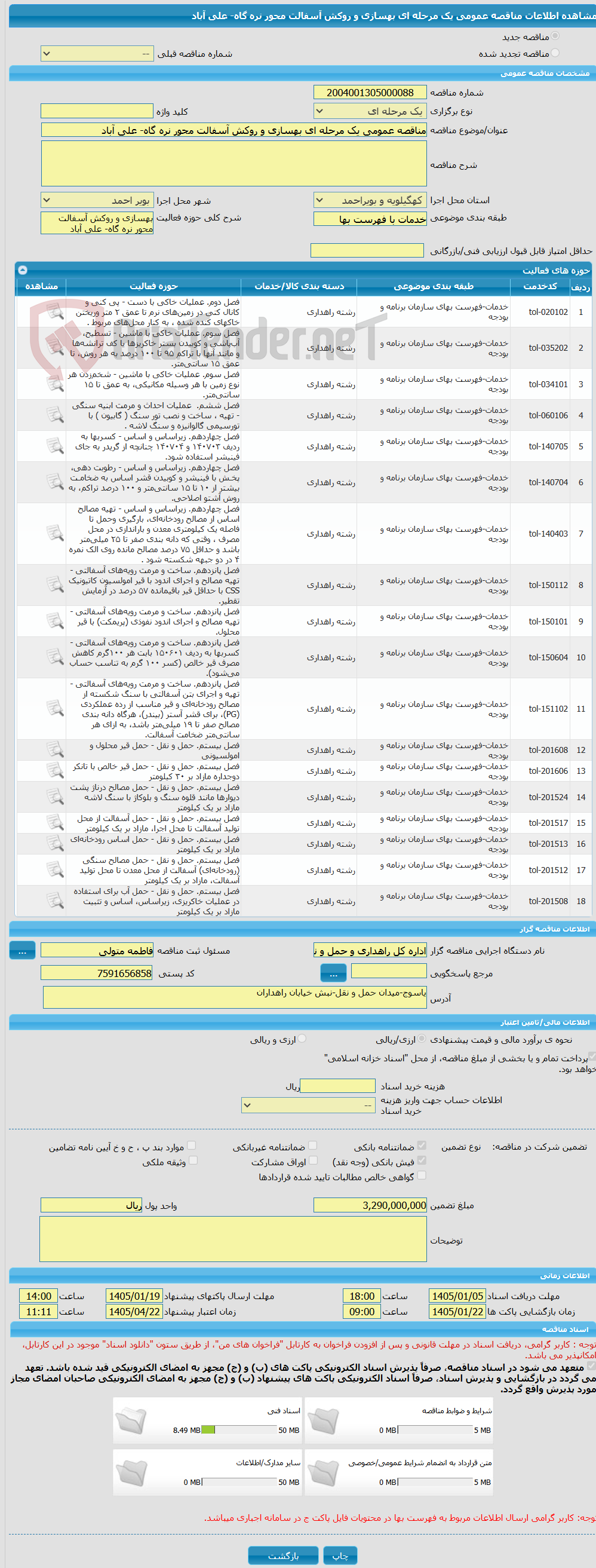The image size is (596, 1568).
Task: Open view icon for row tol-201517
Action: pyautogui.click(x=55, y=822)
